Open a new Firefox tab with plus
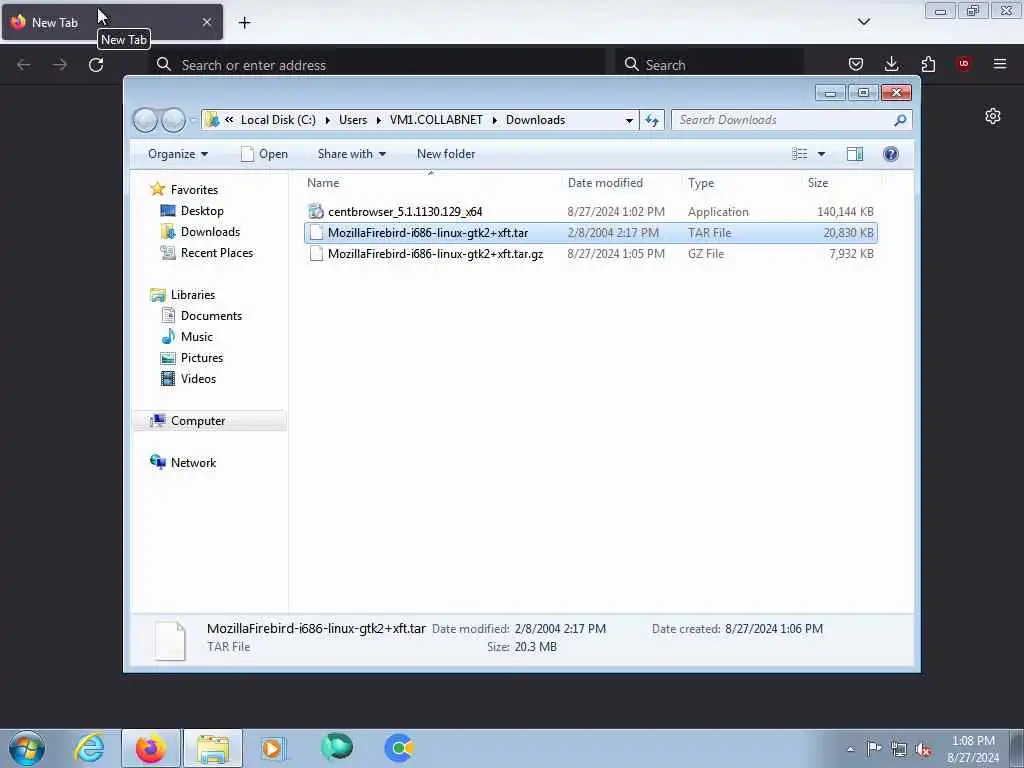 (244, 23)
